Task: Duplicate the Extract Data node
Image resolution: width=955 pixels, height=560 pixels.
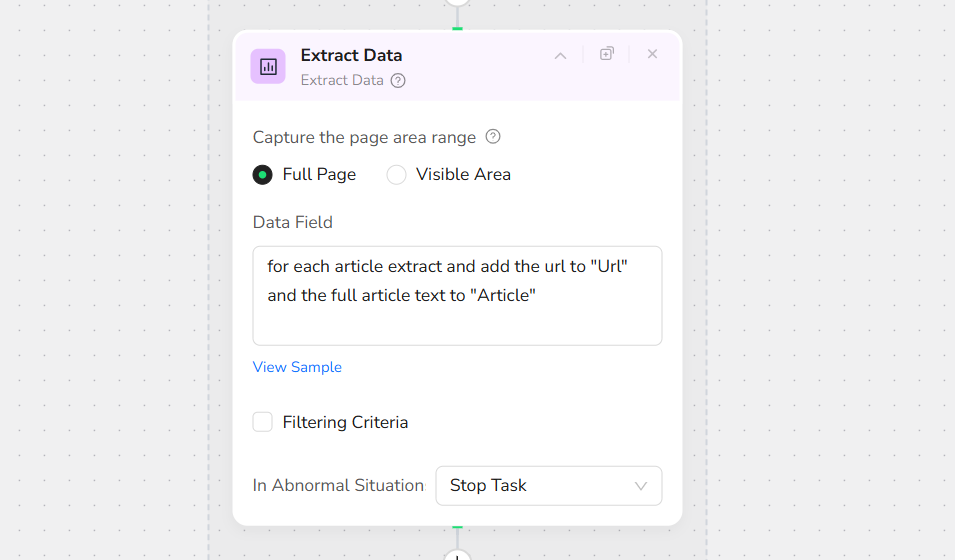Action: (x=606, y=54)
